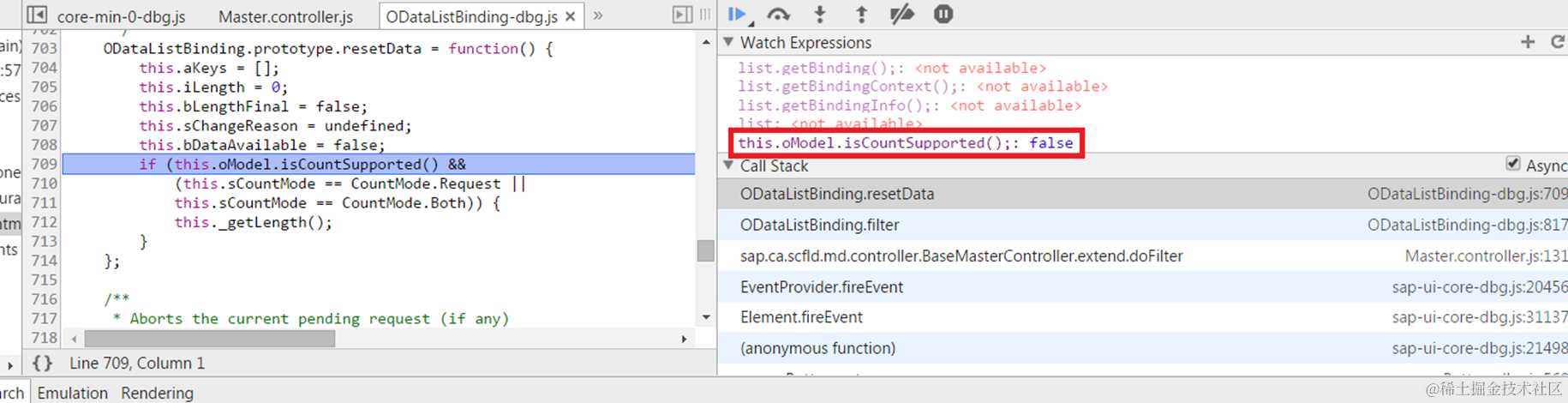Image resolution: width=1568 pixels, height=403 pixels.
Task: Click the step over function icon
Action: coord(778,15)
